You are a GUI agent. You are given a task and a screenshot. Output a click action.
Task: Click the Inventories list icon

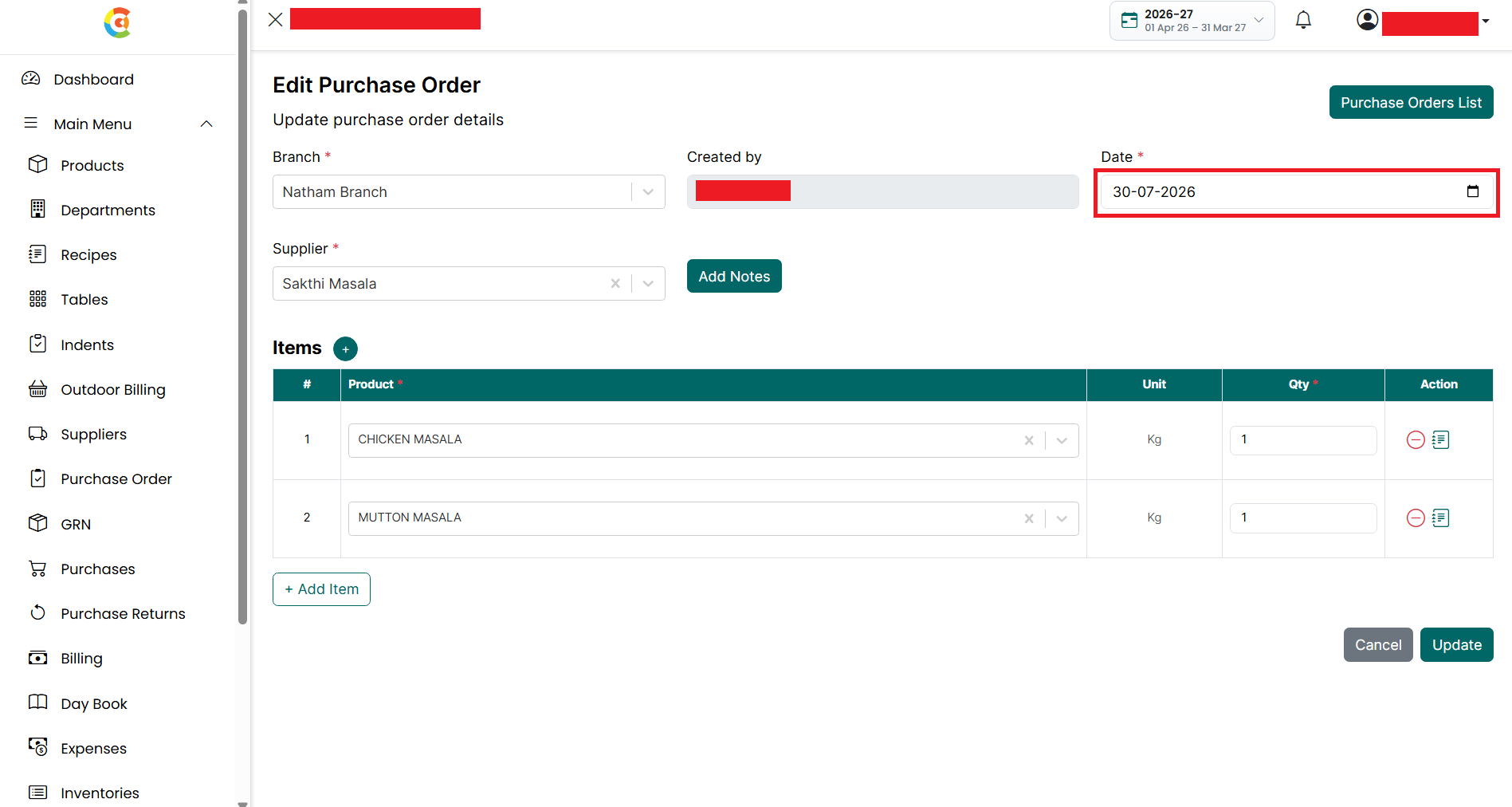pos(37,793)
